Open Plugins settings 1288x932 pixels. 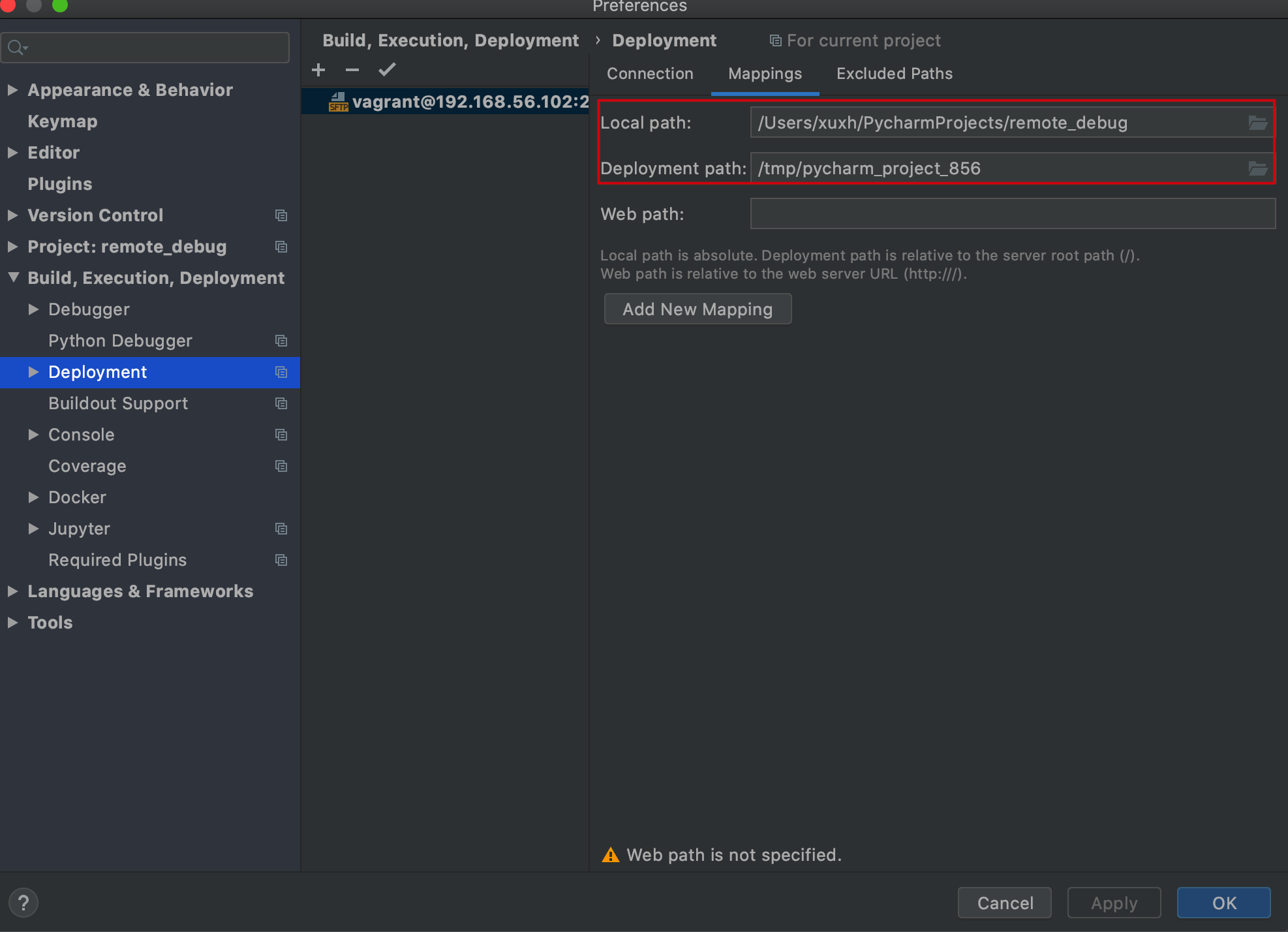click(x=60, y=184)
